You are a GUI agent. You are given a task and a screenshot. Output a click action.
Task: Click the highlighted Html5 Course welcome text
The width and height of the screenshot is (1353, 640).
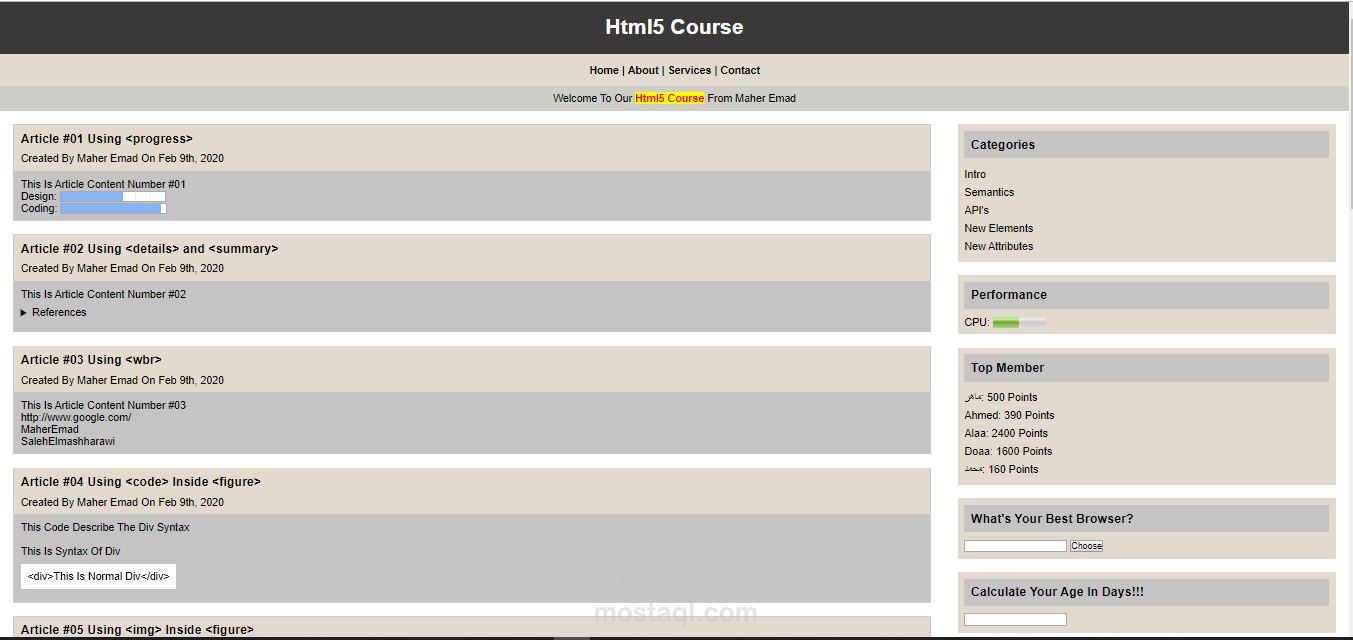669,98
